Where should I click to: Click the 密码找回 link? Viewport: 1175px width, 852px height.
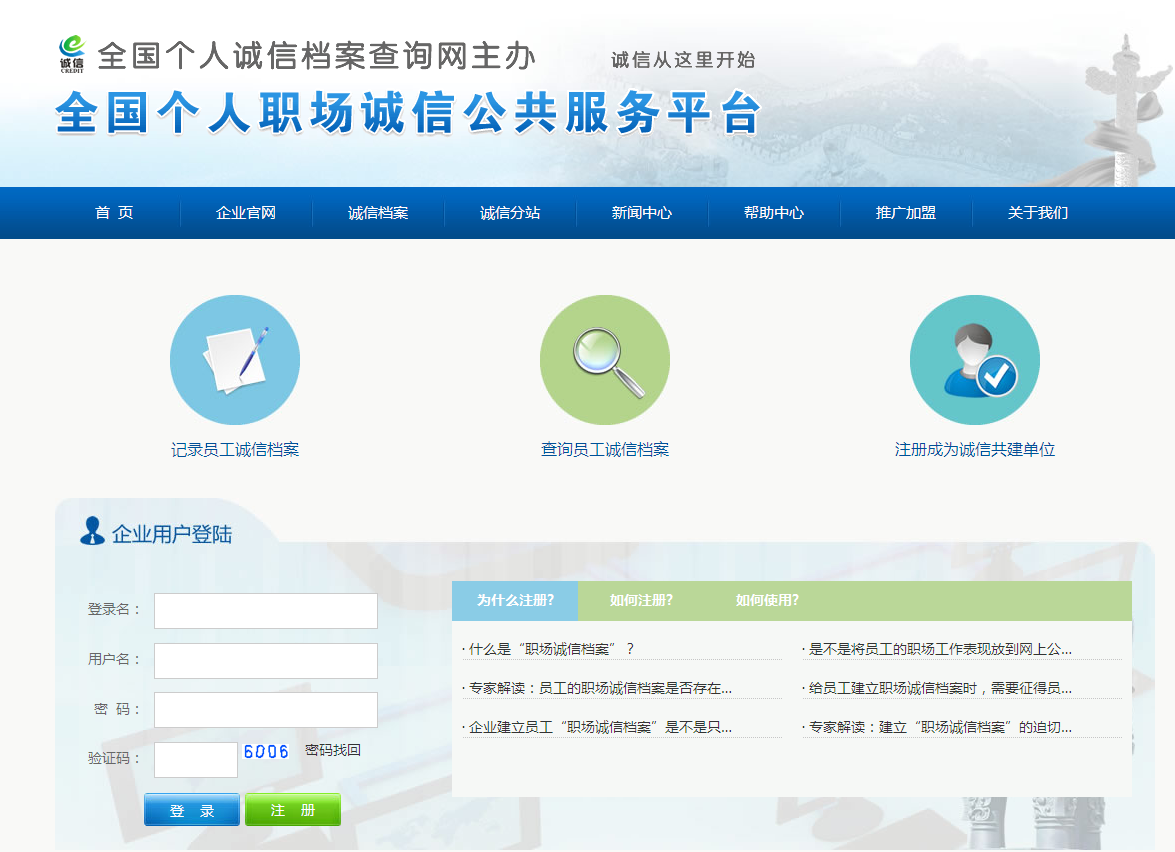[333, 750]
